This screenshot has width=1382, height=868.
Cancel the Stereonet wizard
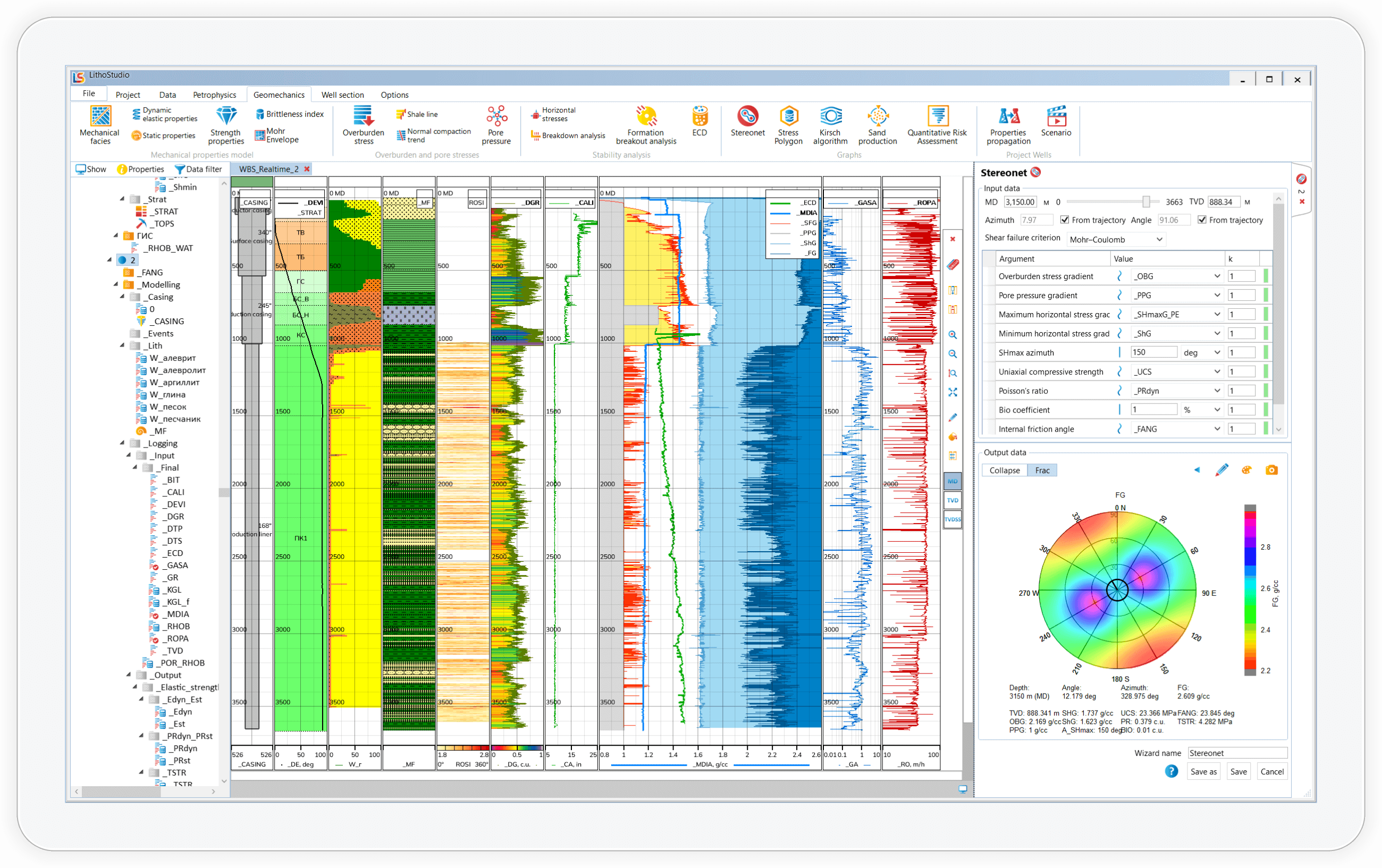pyautogui.click(x=1272, y=772)
